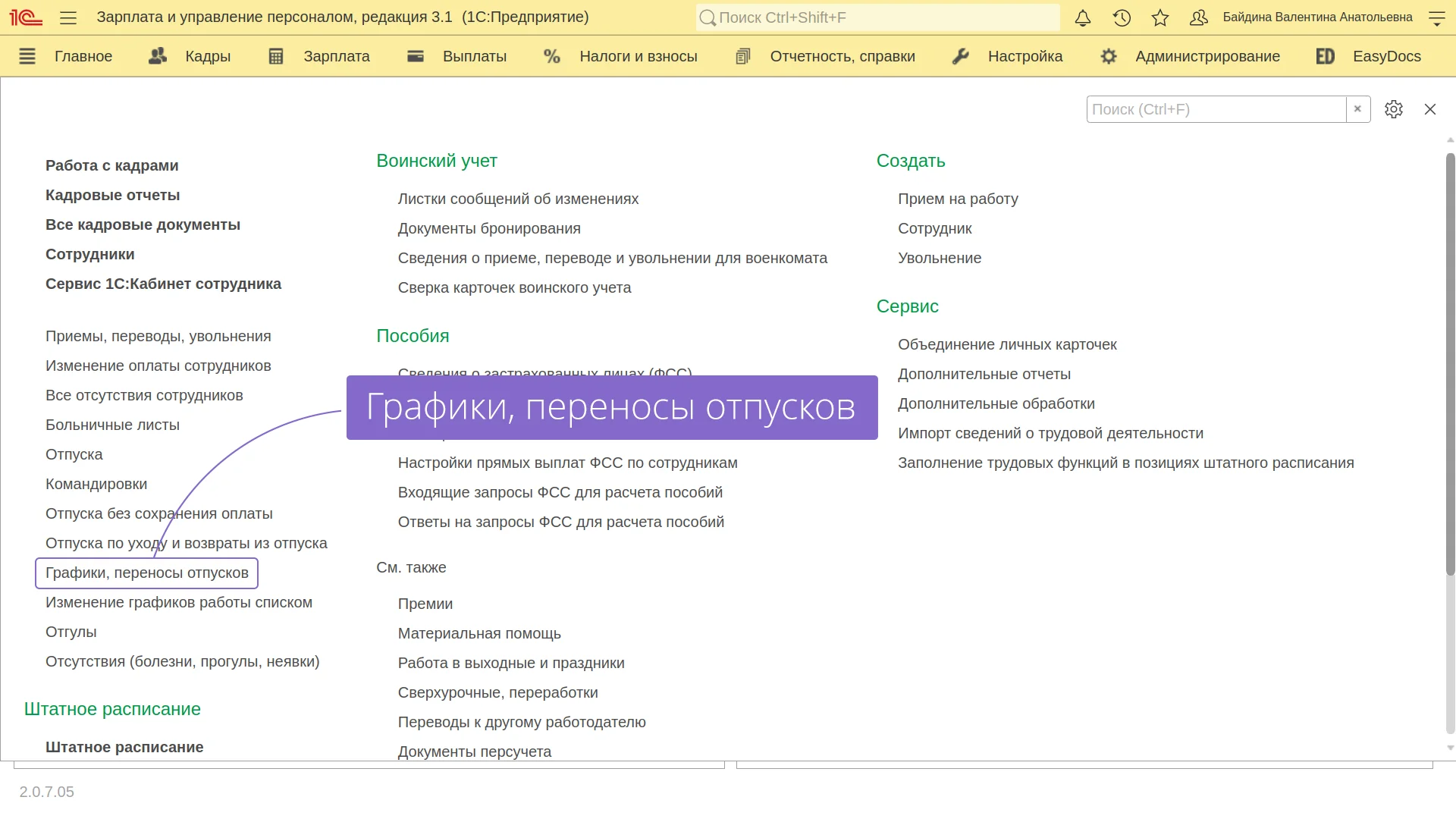Open Больничные листы link
The width and height of the screenshot is (1456, 819).
pos(112,425)
